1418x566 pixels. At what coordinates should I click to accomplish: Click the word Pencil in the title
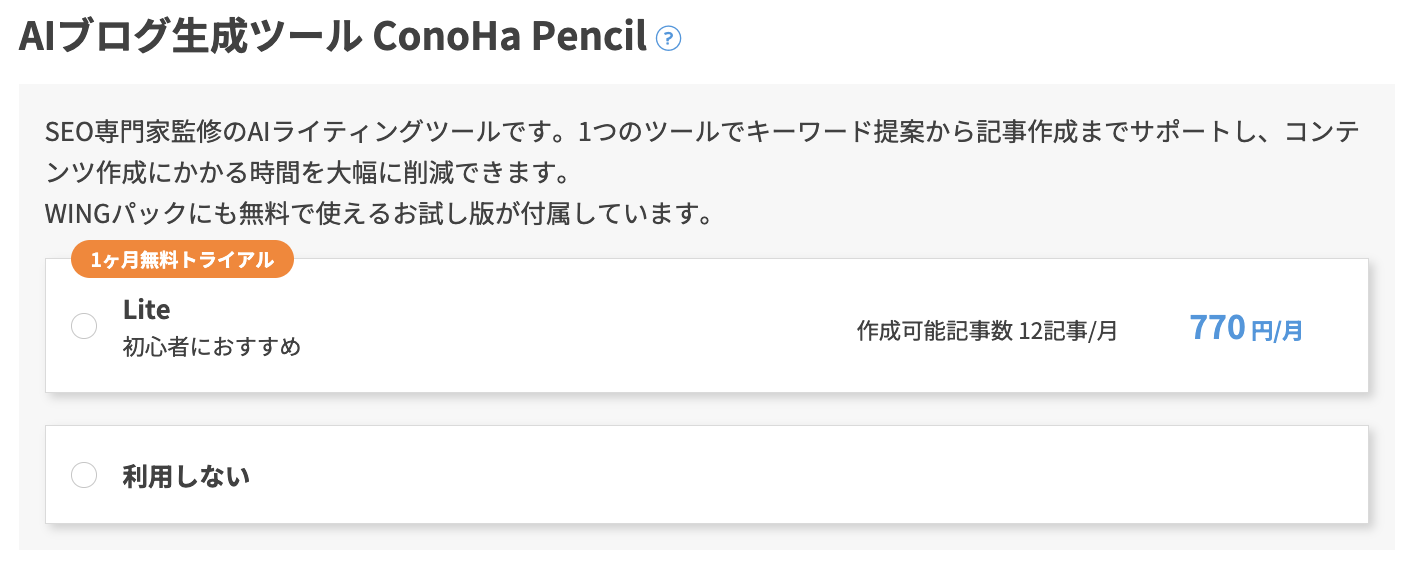[589, 37]
